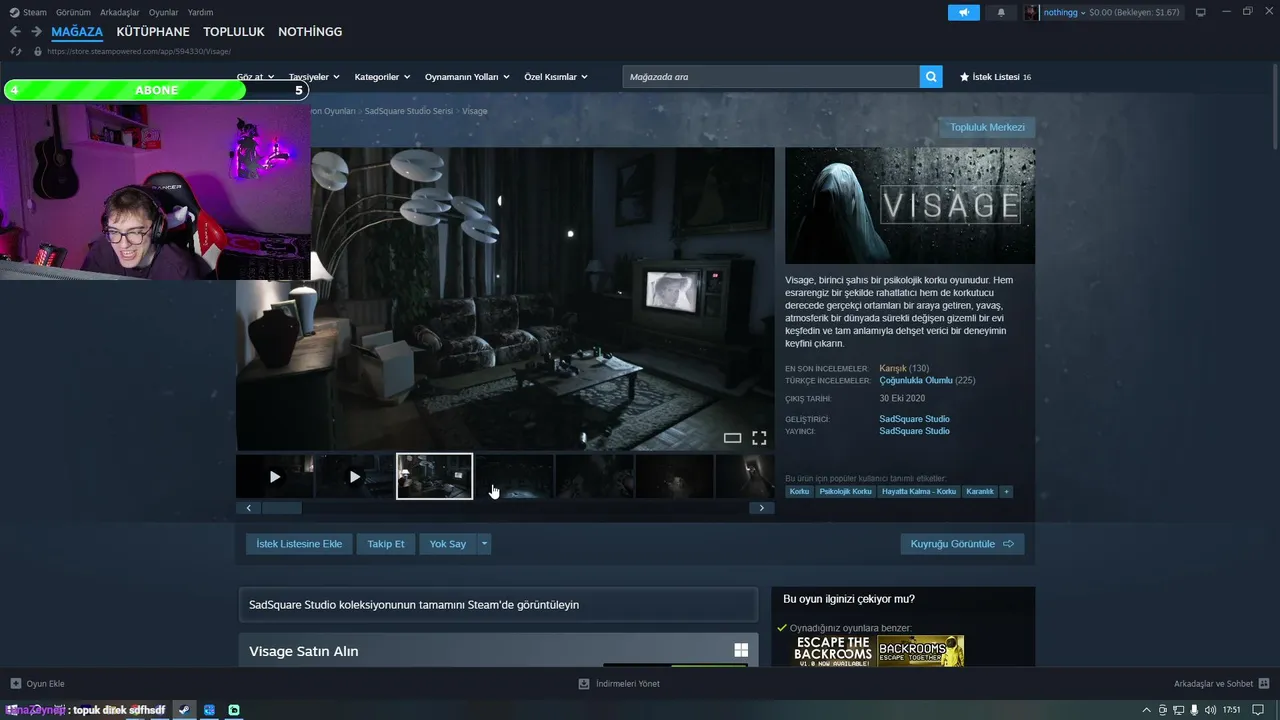Select the Karanlık tag
The image size is (1280, 720).
coord(980,492)
